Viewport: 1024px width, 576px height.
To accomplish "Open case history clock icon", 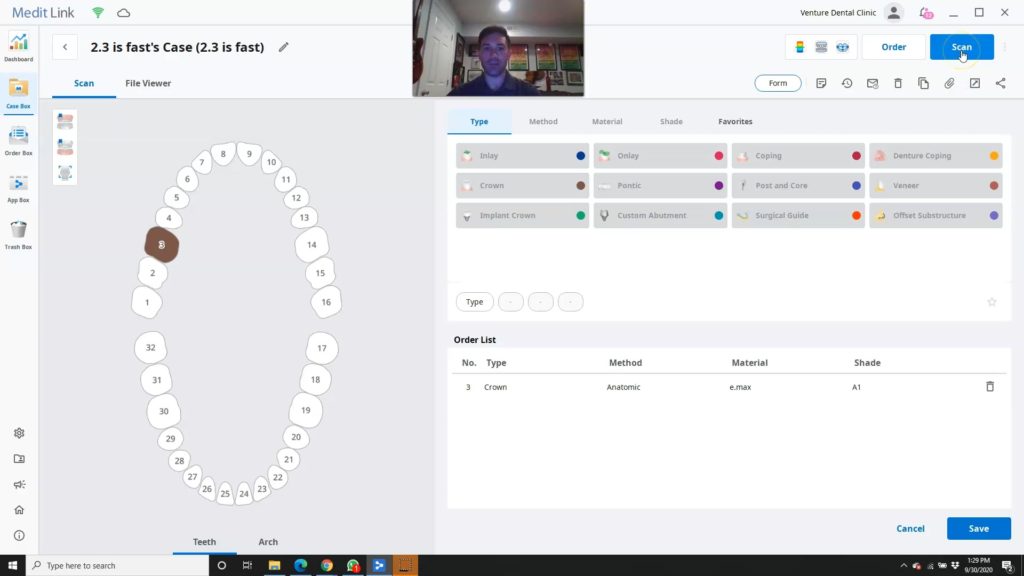I will point(847,83).
